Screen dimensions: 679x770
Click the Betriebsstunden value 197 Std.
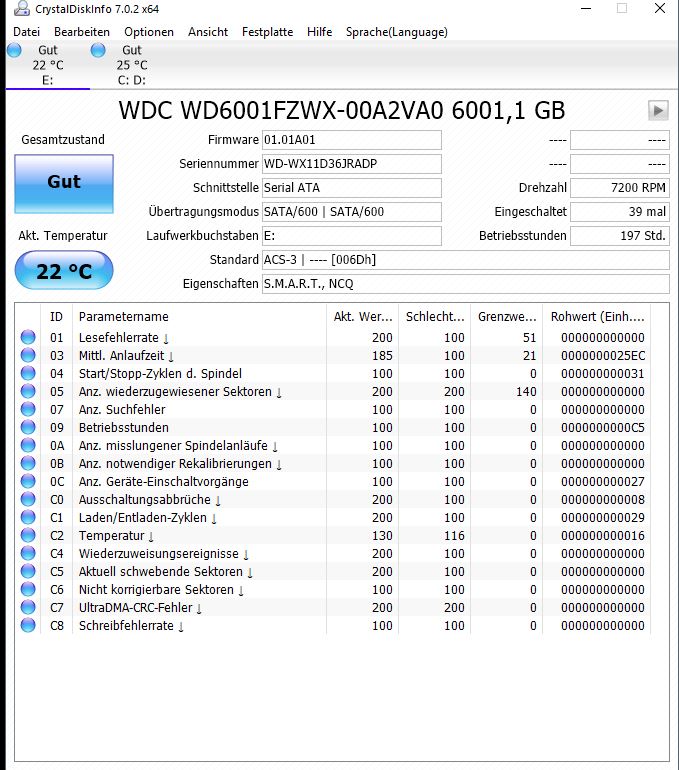[x=620, y=236]
